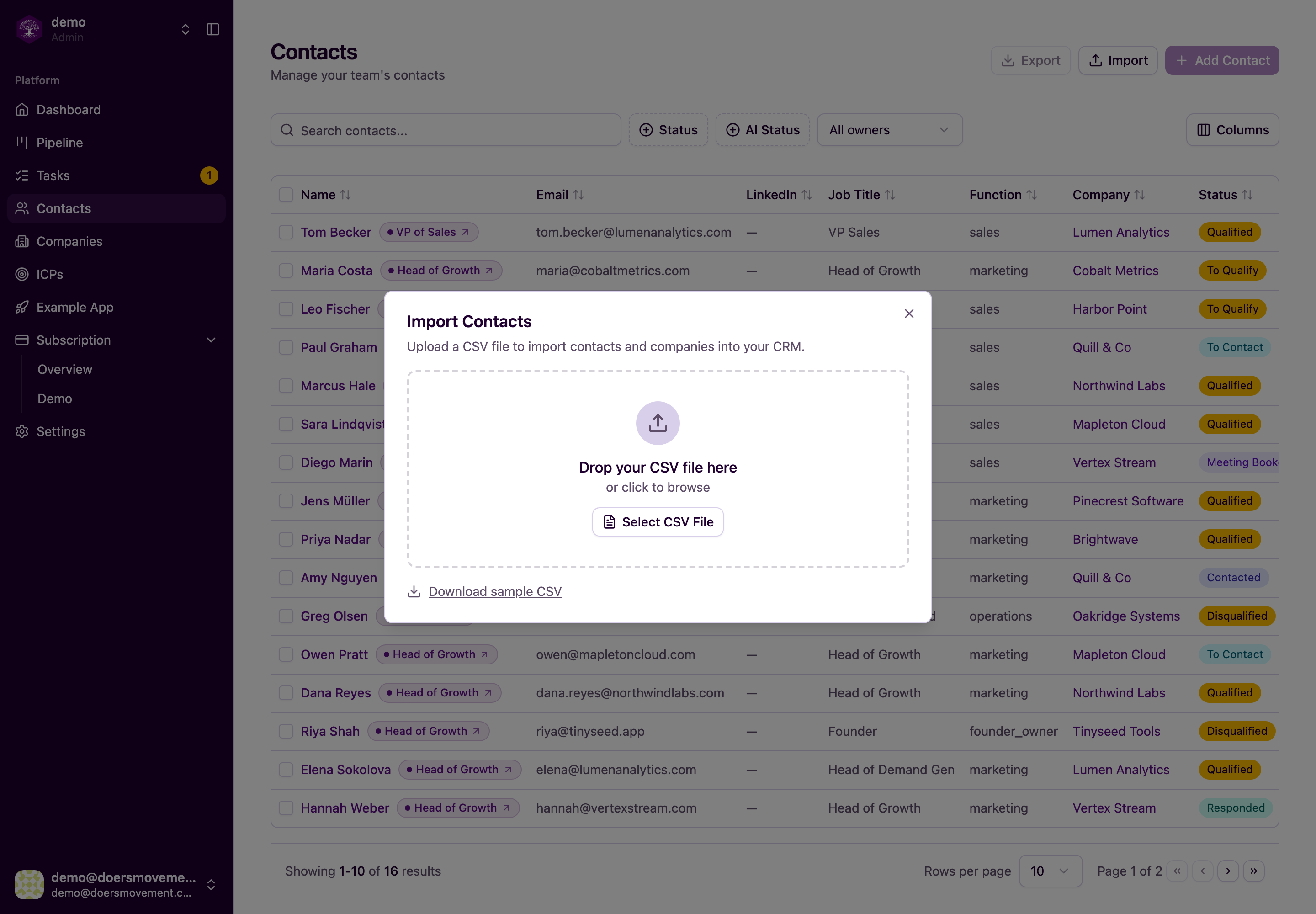Image resolution: width=1316 pixels, height=914 pixels.
Task: Open Dashboard in the sidebar
Action: pyautogui.click(x=116, y=109)
